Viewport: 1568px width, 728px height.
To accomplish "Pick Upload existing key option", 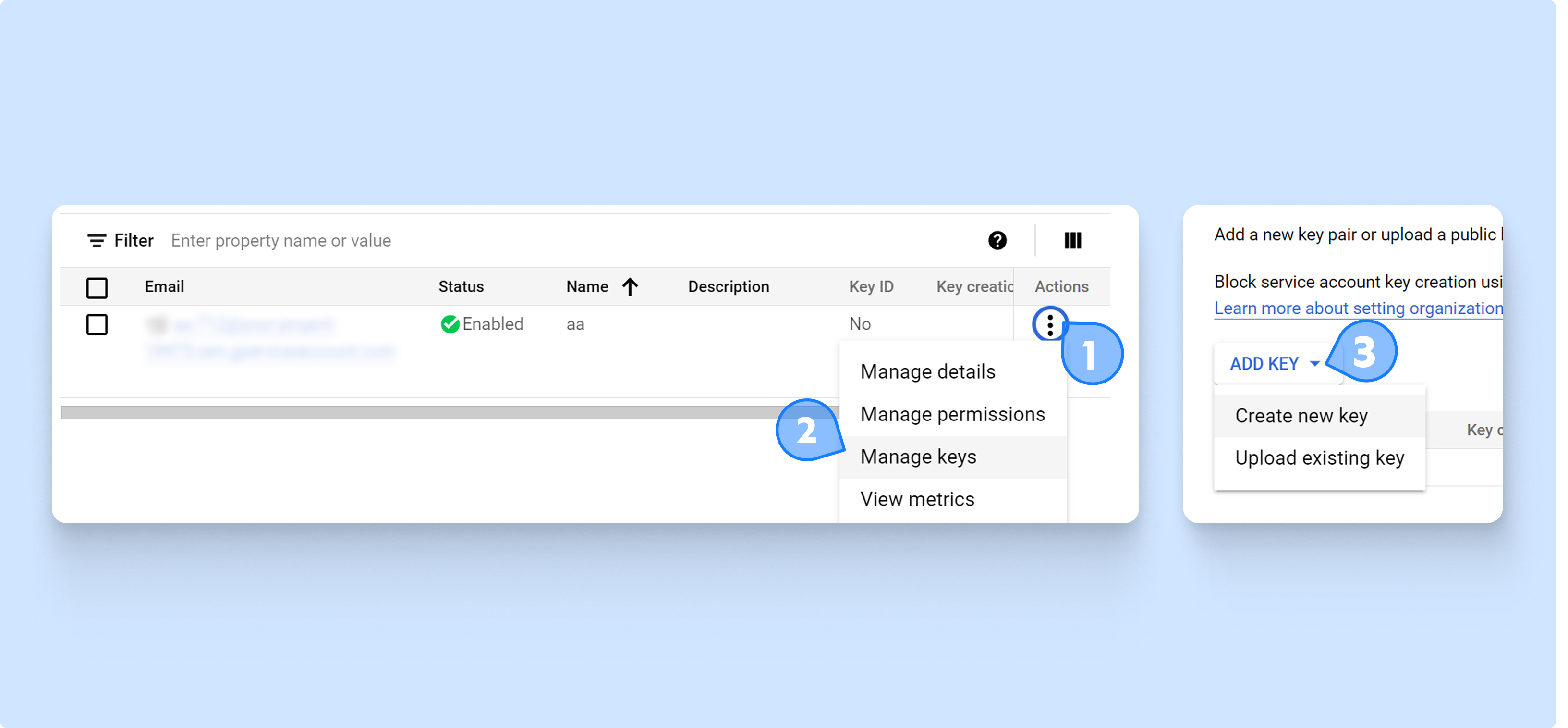I will point(1319,458).
